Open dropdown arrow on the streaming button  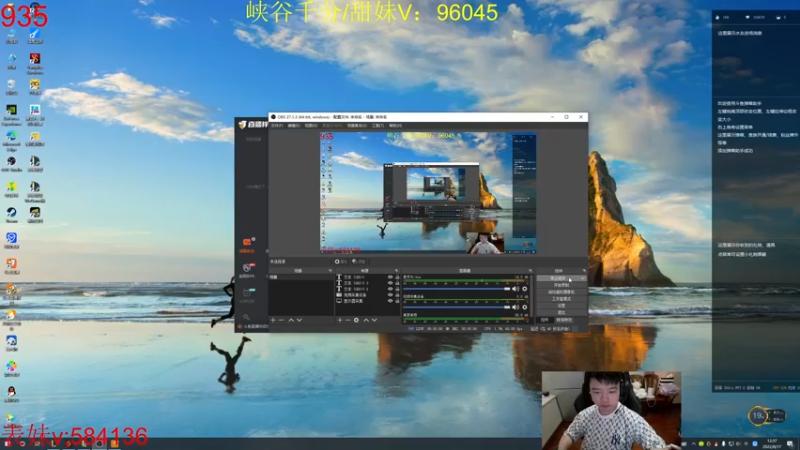(583, 278)
